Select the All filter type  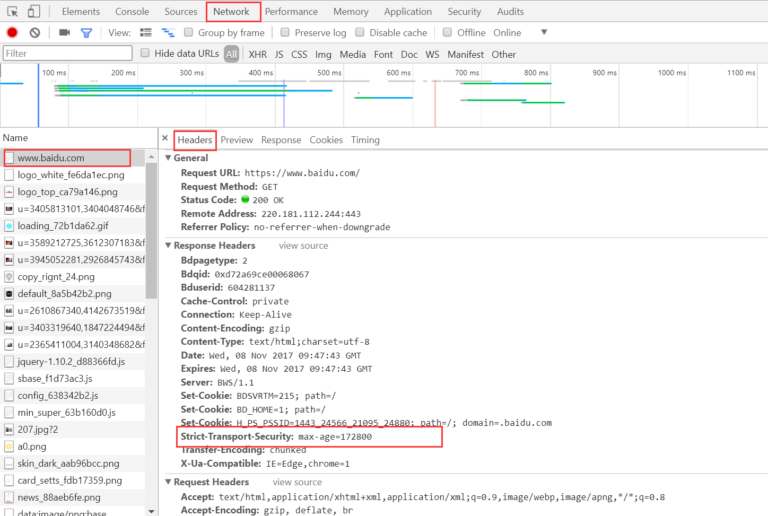(x=231, y=54)
